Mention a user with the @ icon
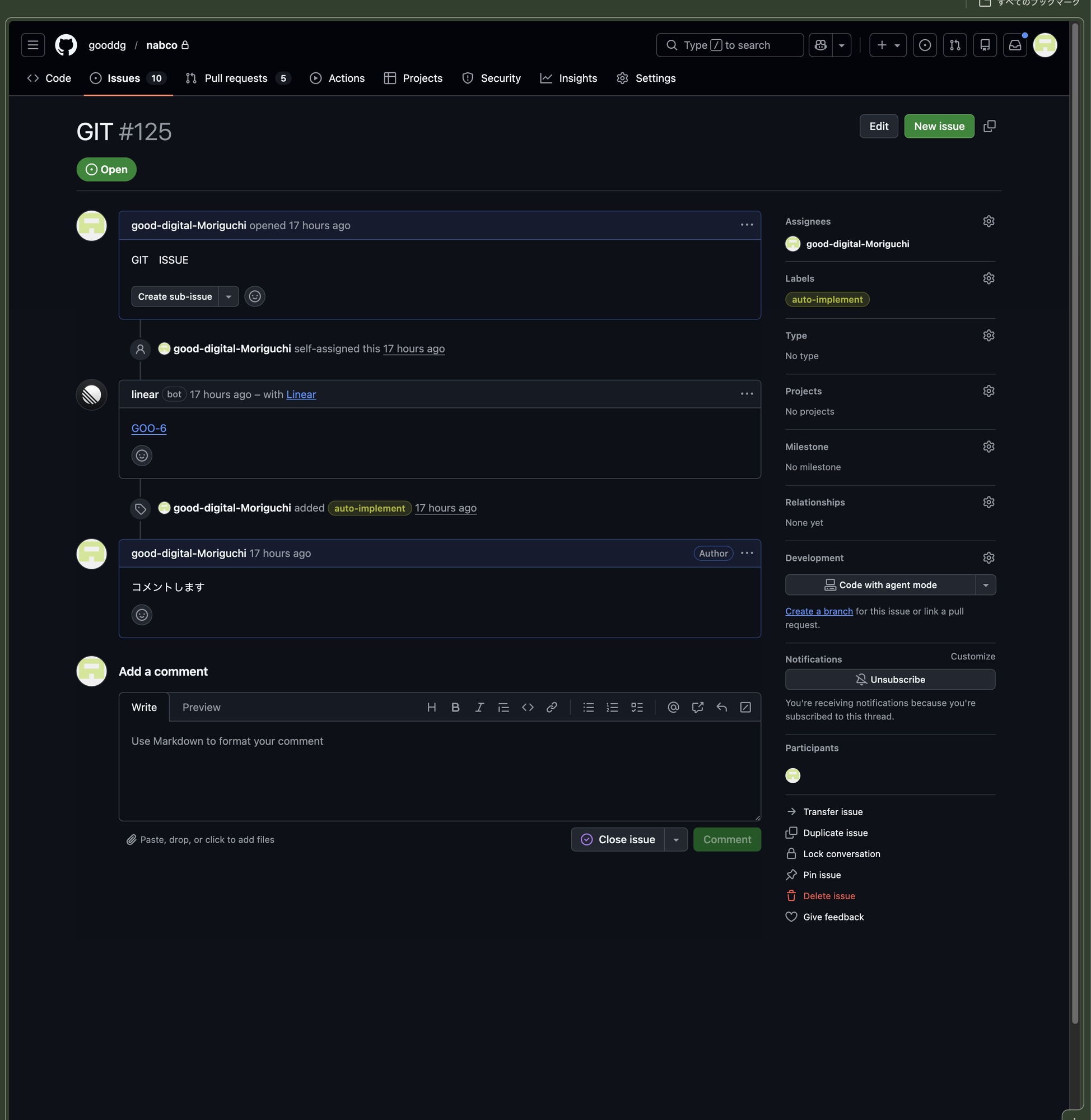 672,707
